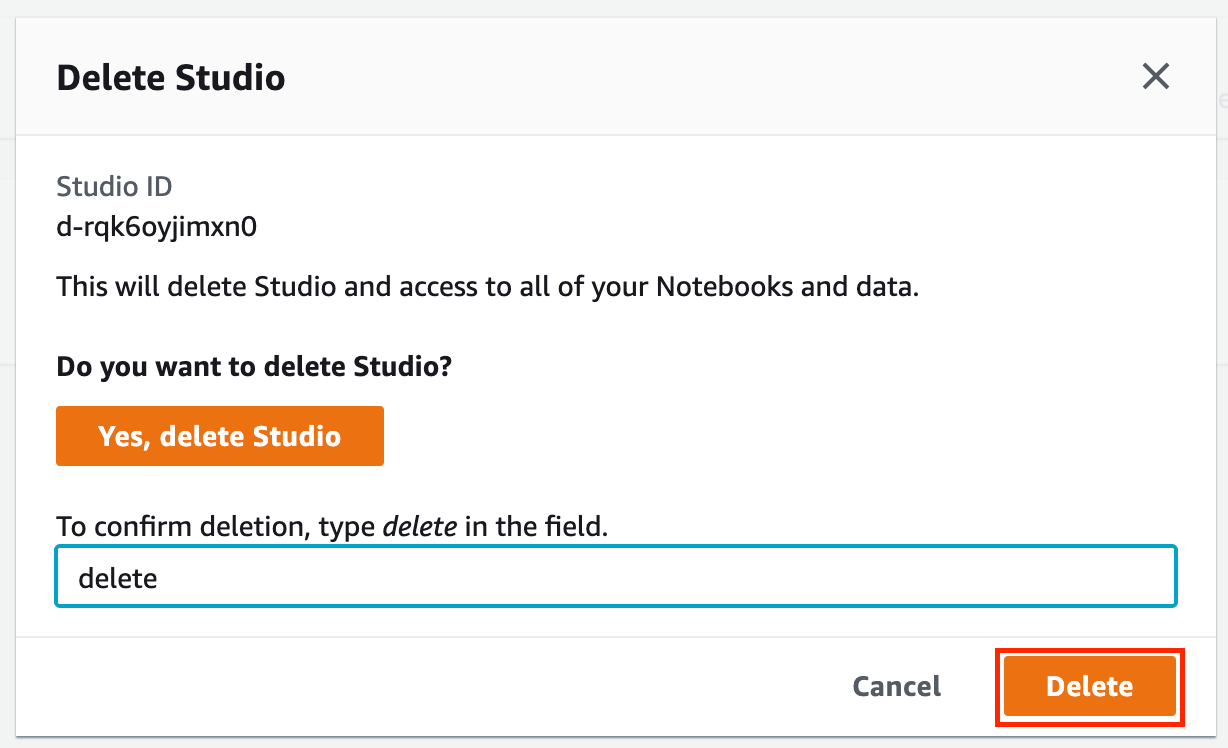The height and width of the screenshot is (748, 1228).
Task: Click the Notebooks and data warning sentence
Action: coord(487,288)
